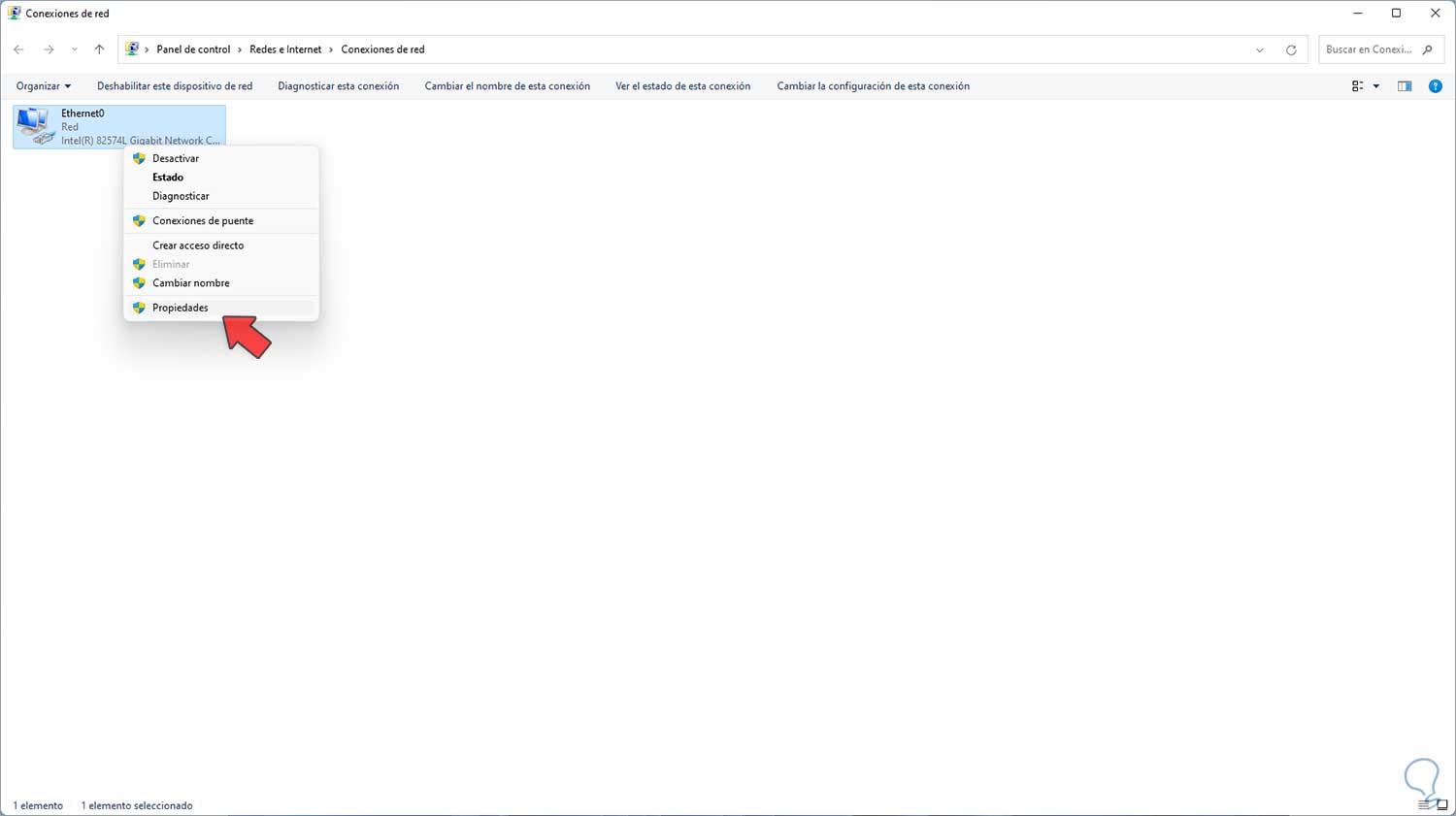Go up one folder level arrow
This screenshot has height=816, width=1456.
coord(99,49)
